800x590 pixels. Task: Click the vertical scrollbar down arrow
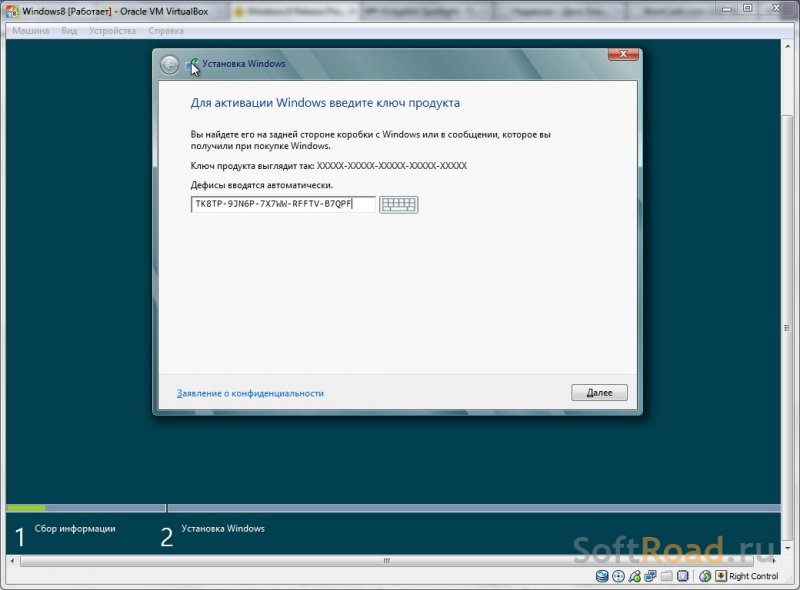tap(787, 548)
